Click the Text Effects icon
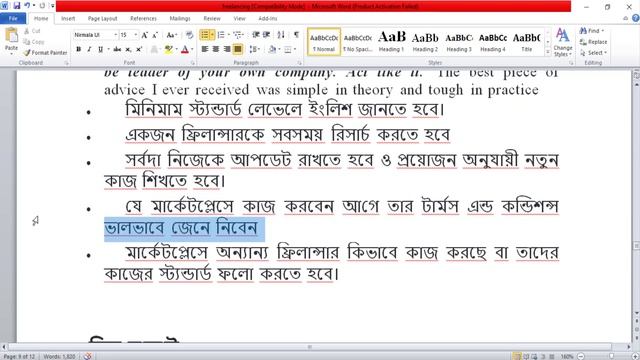 pos(154,49)
